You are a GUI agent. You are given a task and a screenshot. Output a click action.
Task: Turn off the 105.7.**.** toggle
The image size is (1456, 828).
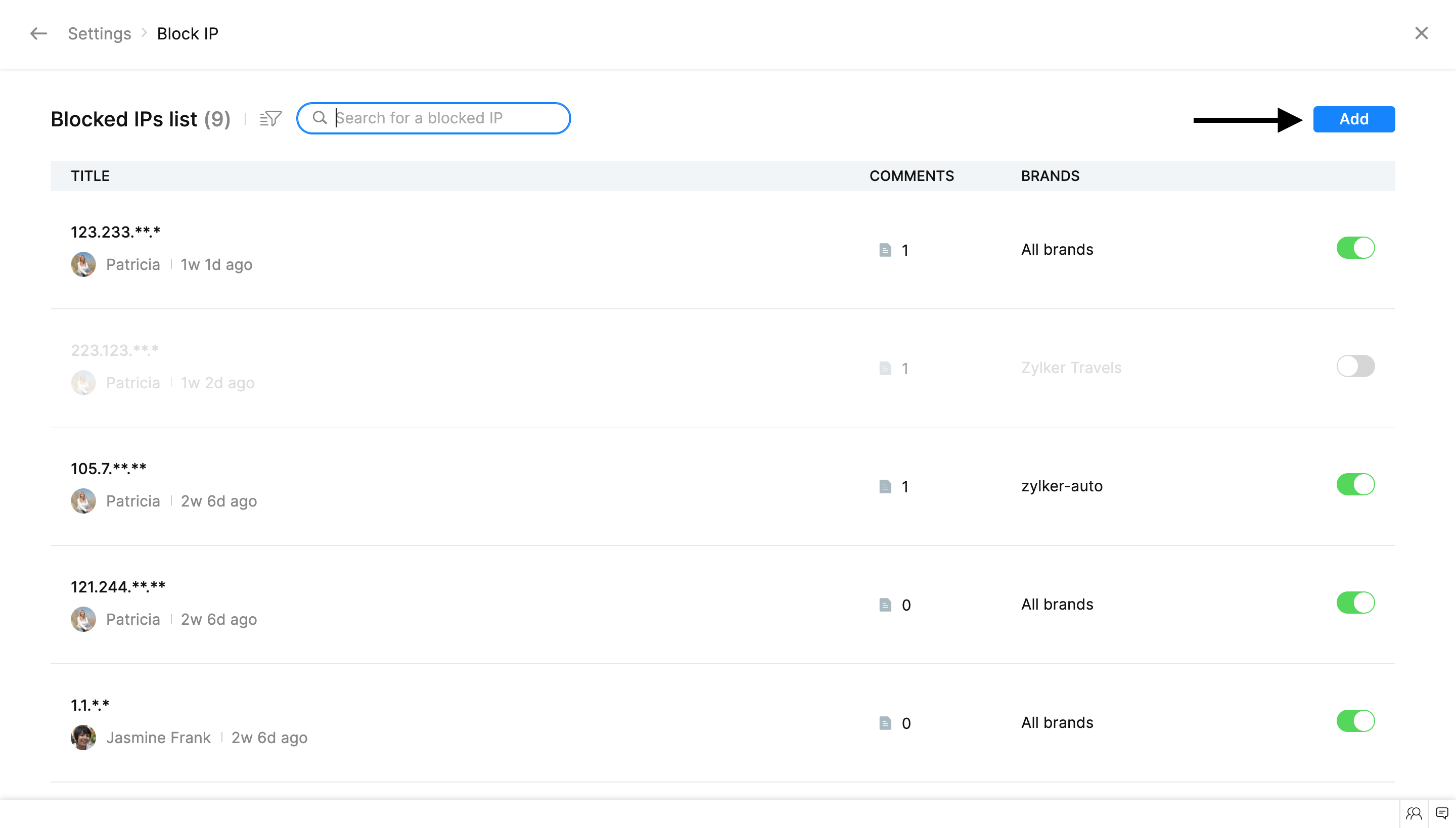click(x=1355, y=484)
